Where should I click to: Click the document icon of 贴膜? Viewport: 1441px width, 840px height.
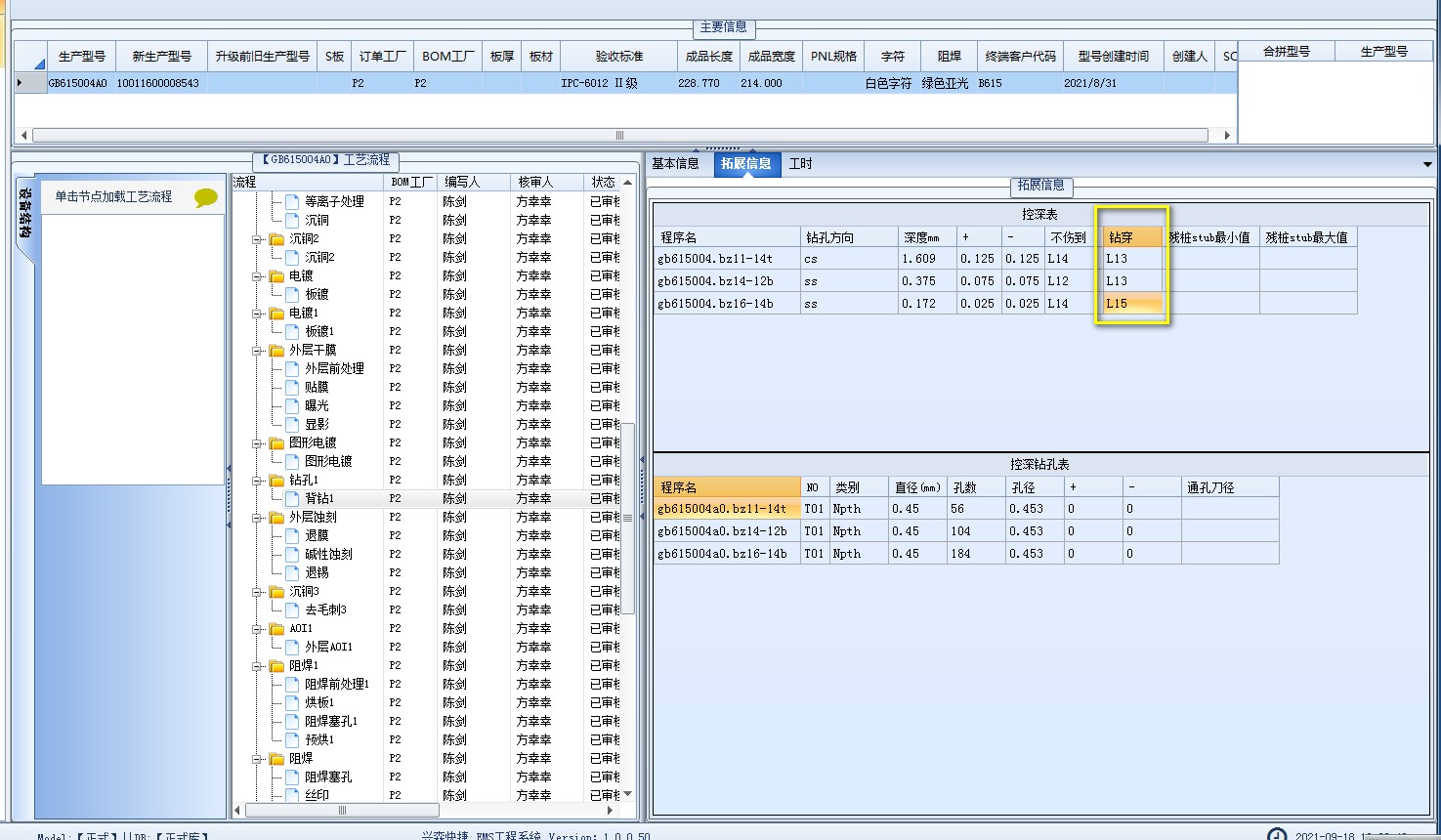point(292,387)
